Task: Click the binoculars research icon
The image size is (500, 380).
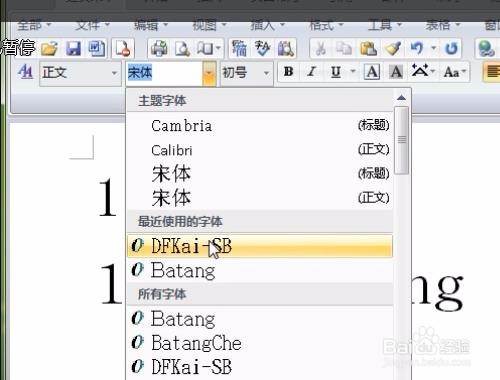Action: (x=286, y=49)
